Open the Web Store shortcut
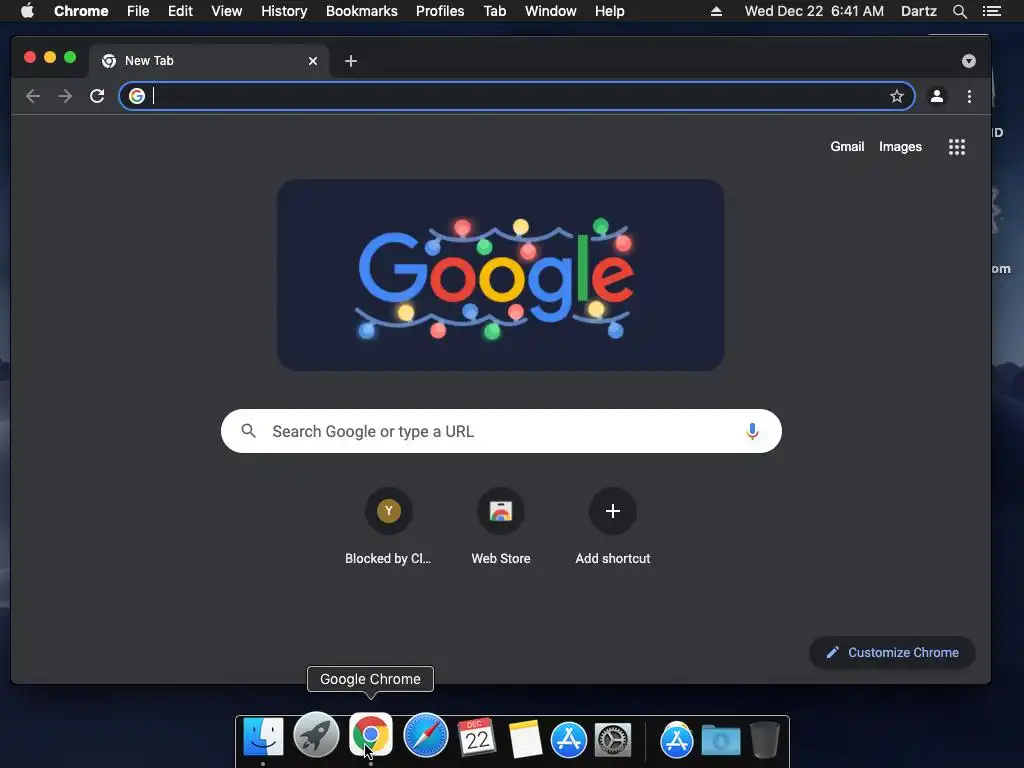 click(501, 528)
